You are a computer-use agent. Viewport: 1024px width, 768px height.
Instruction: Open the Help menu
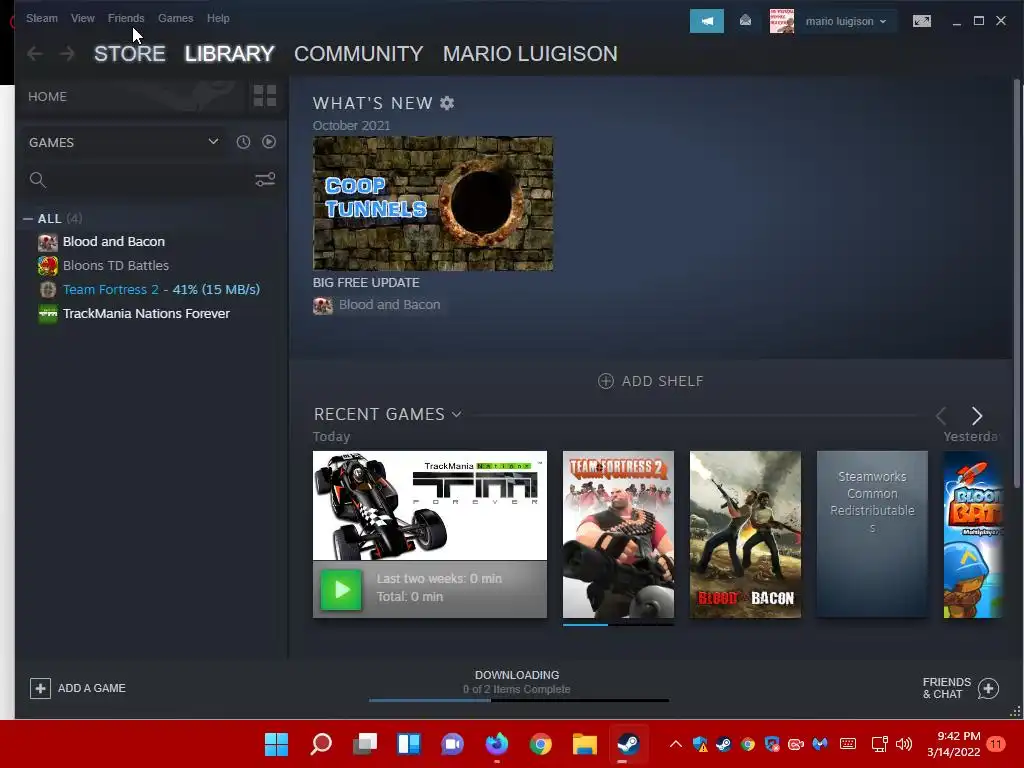tap(218, 18)
